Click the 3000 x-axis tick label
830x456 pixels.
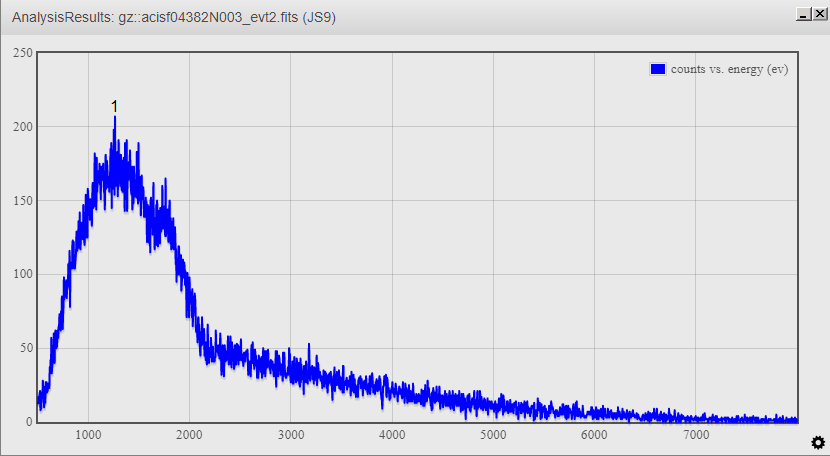point(291,435)
